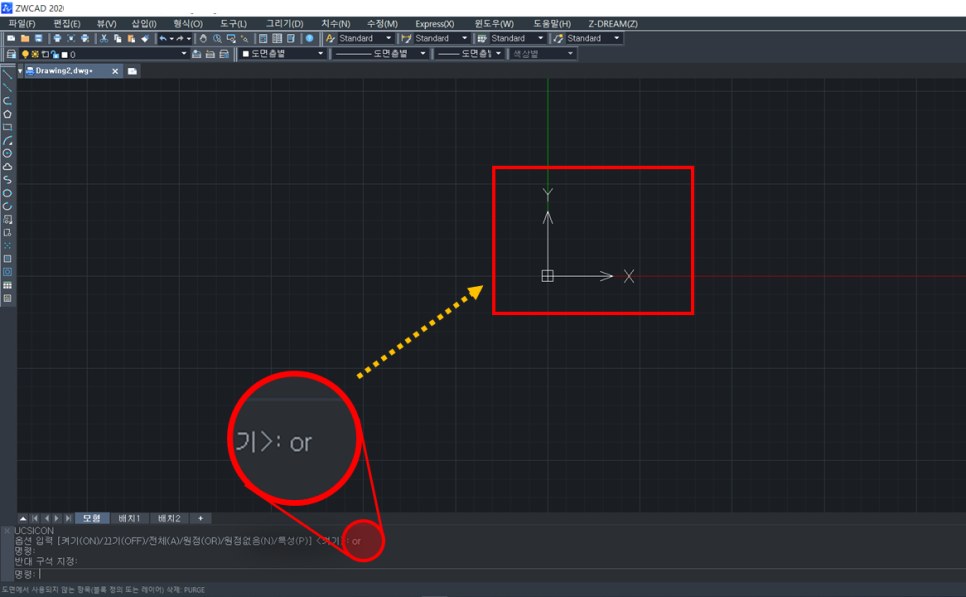
Task: Switch to the 배치1 layout tab
Action: click(x=129, y=518)
